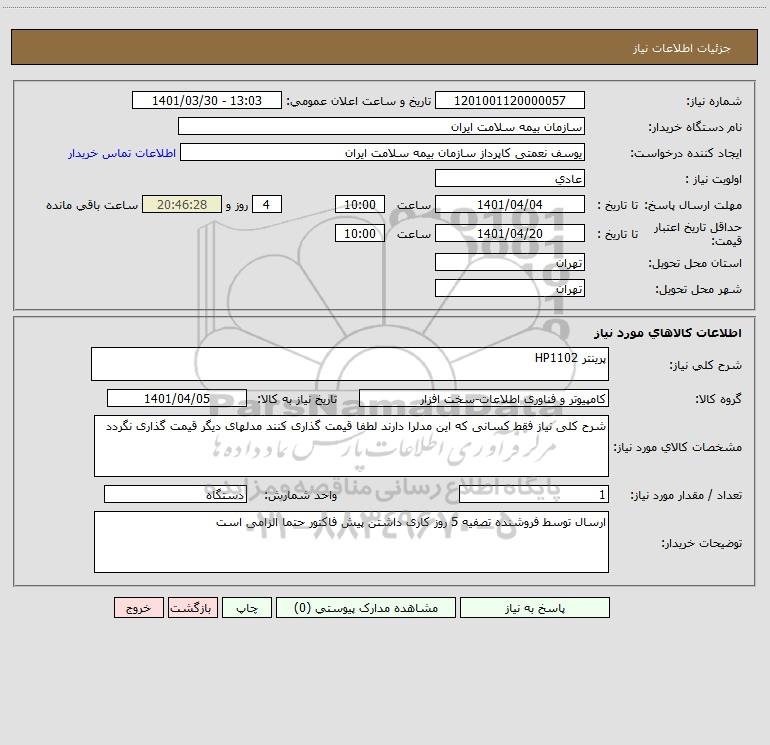
Task: Click the response deadline date 1401/04/04
Action: click(x=510, y=204)
